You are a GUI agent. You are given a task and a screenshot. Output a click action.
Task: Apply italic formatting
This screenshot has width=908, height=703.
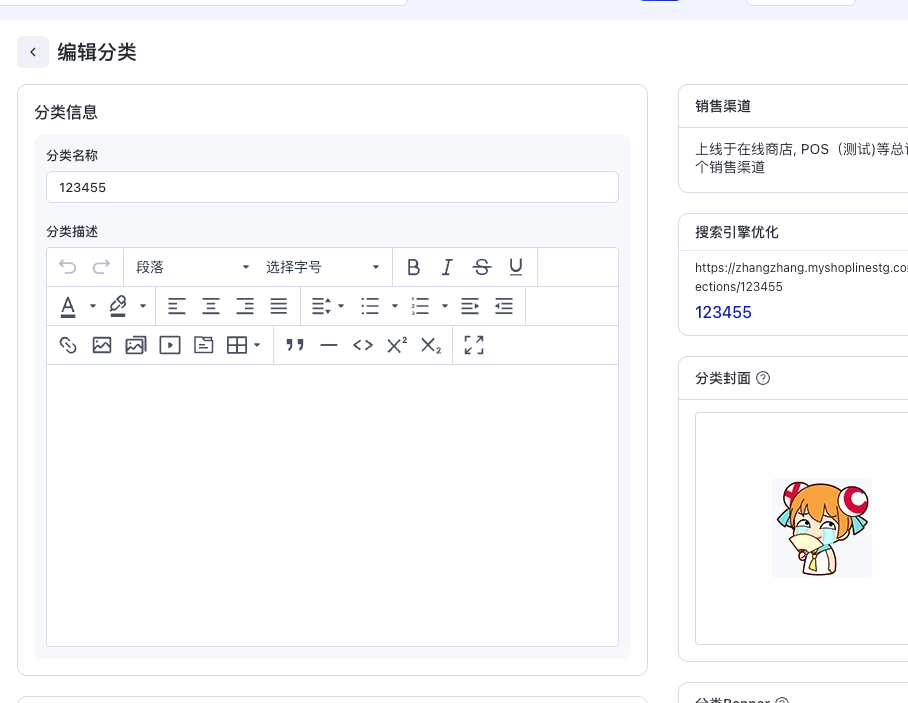coord(447,267)
